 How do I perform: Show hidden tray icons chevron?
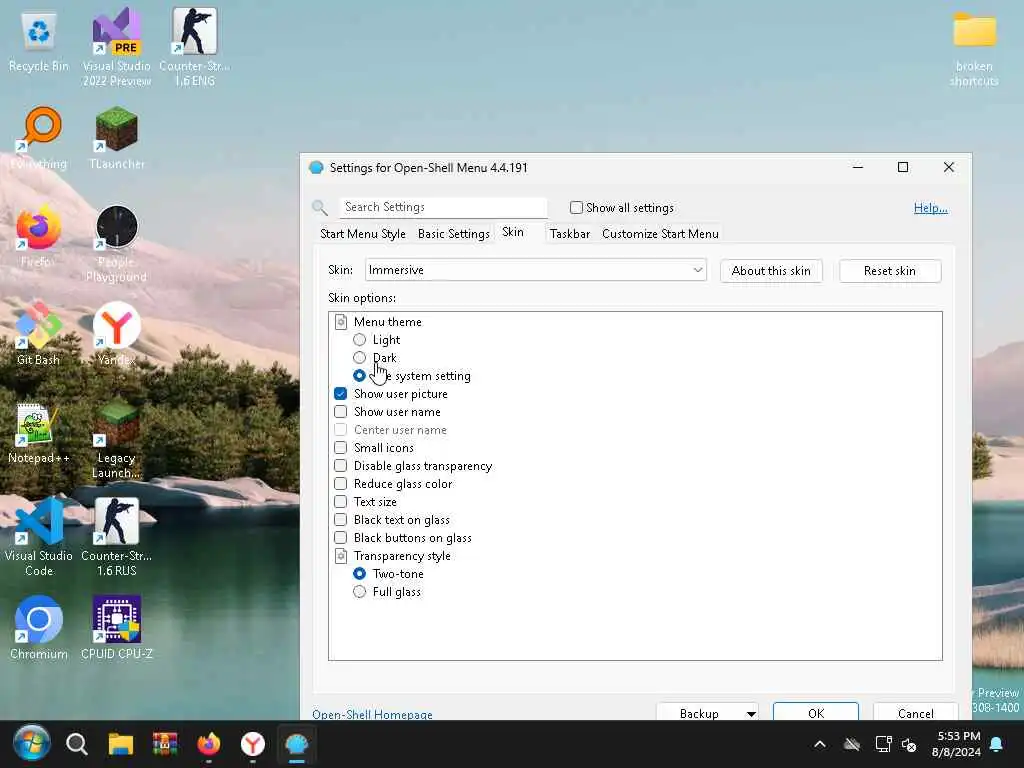[x=820, y=744]
